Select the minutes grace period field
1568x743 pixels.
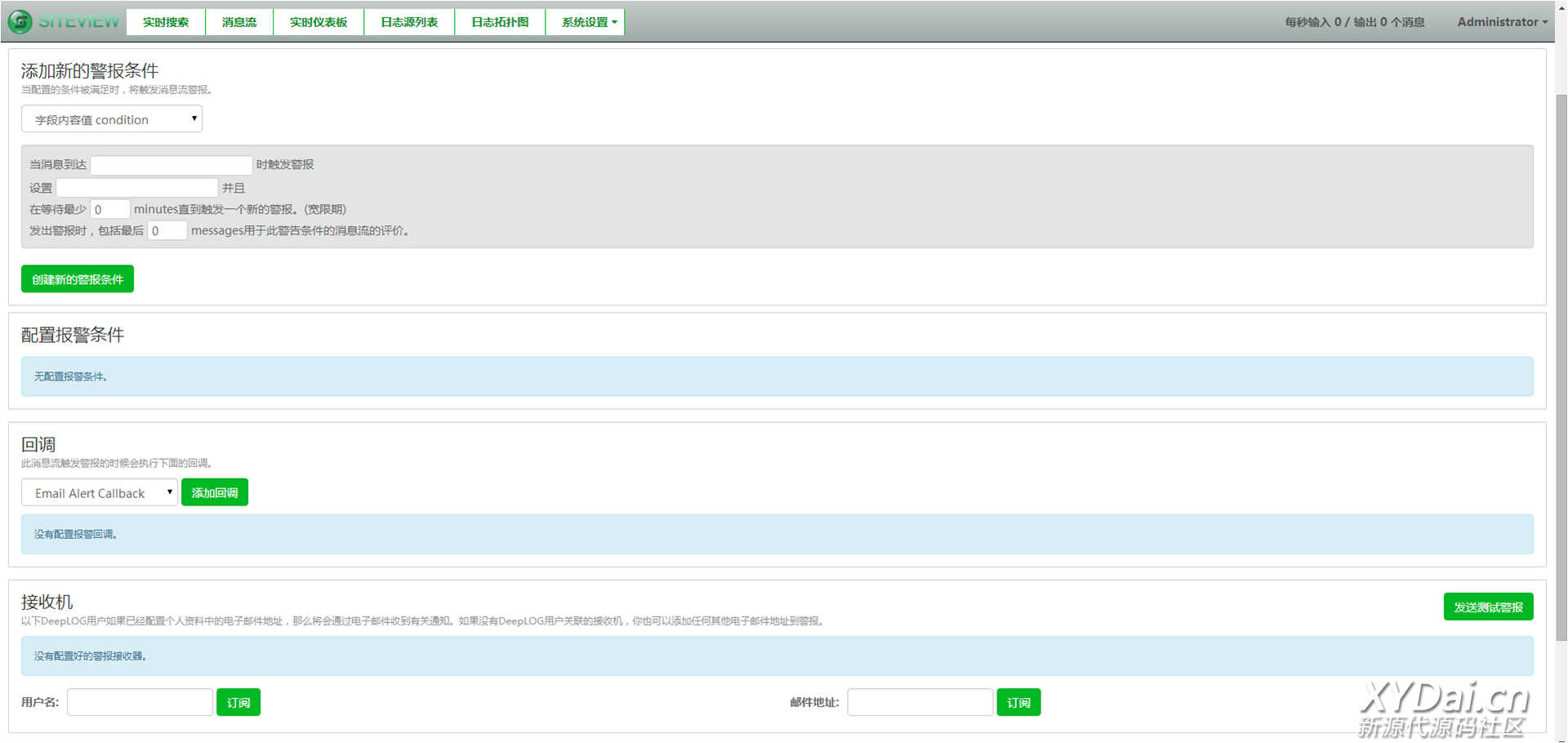click(x=109, y=210)
